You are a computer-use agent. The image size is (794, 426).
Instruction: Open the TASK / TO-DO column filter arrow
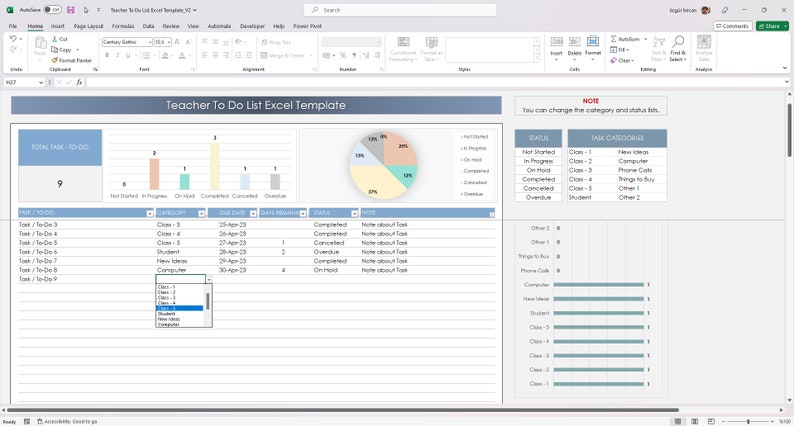coord(149,213)
